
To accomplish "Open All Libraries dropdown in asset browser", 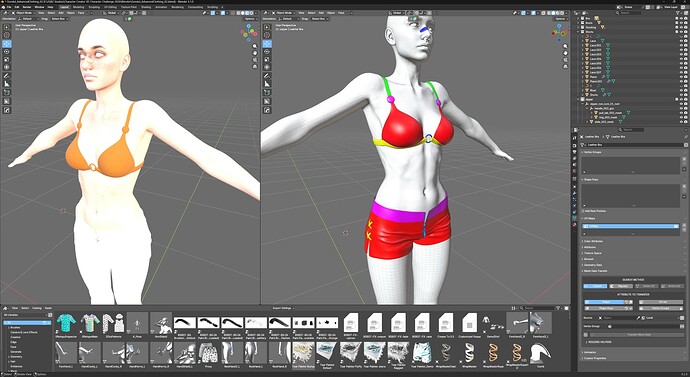I will (x=27, y=315).
